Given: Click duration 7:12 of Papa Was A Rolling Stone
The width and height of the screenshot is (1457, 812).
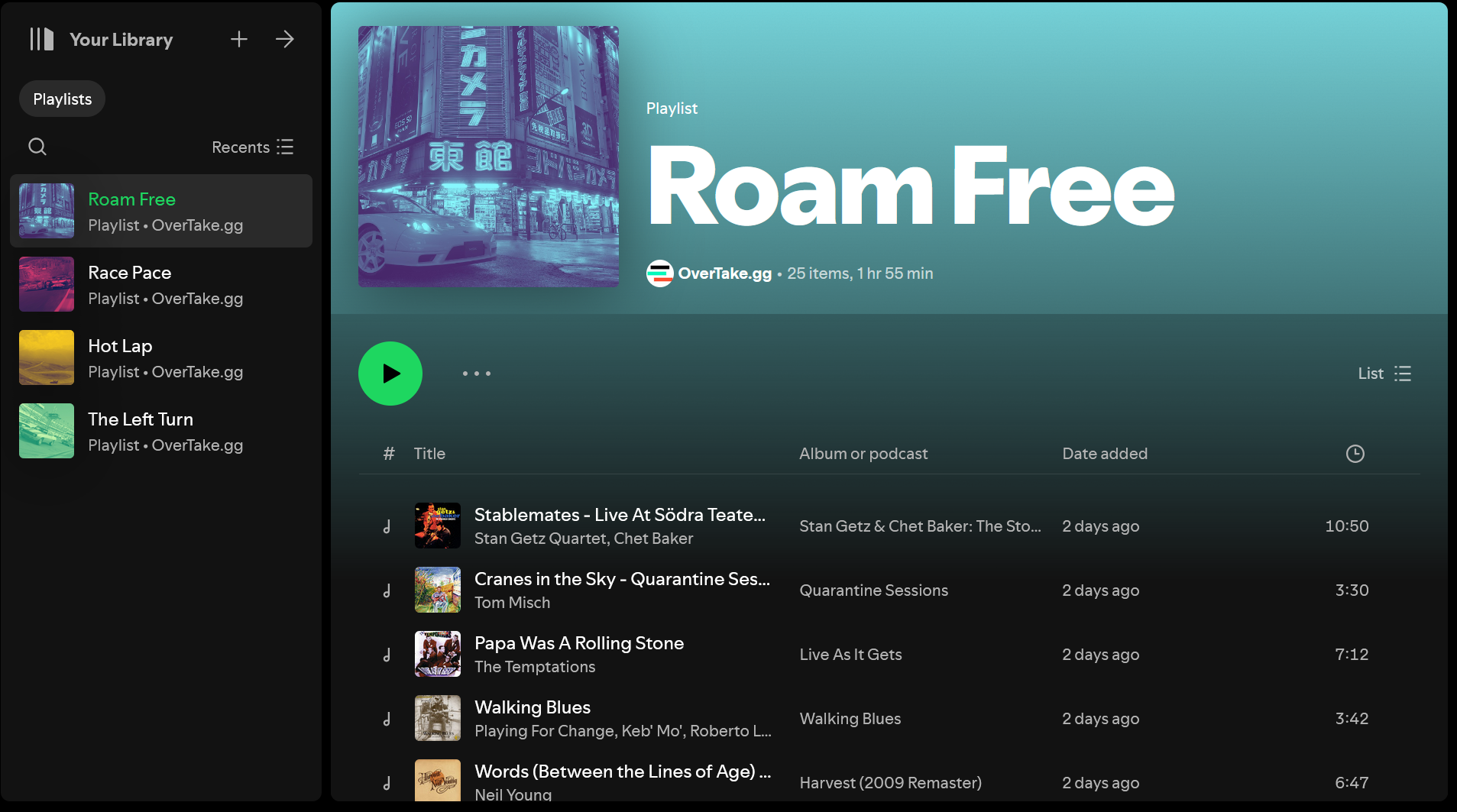Looking at the screenshot, I should (1352, 655).
